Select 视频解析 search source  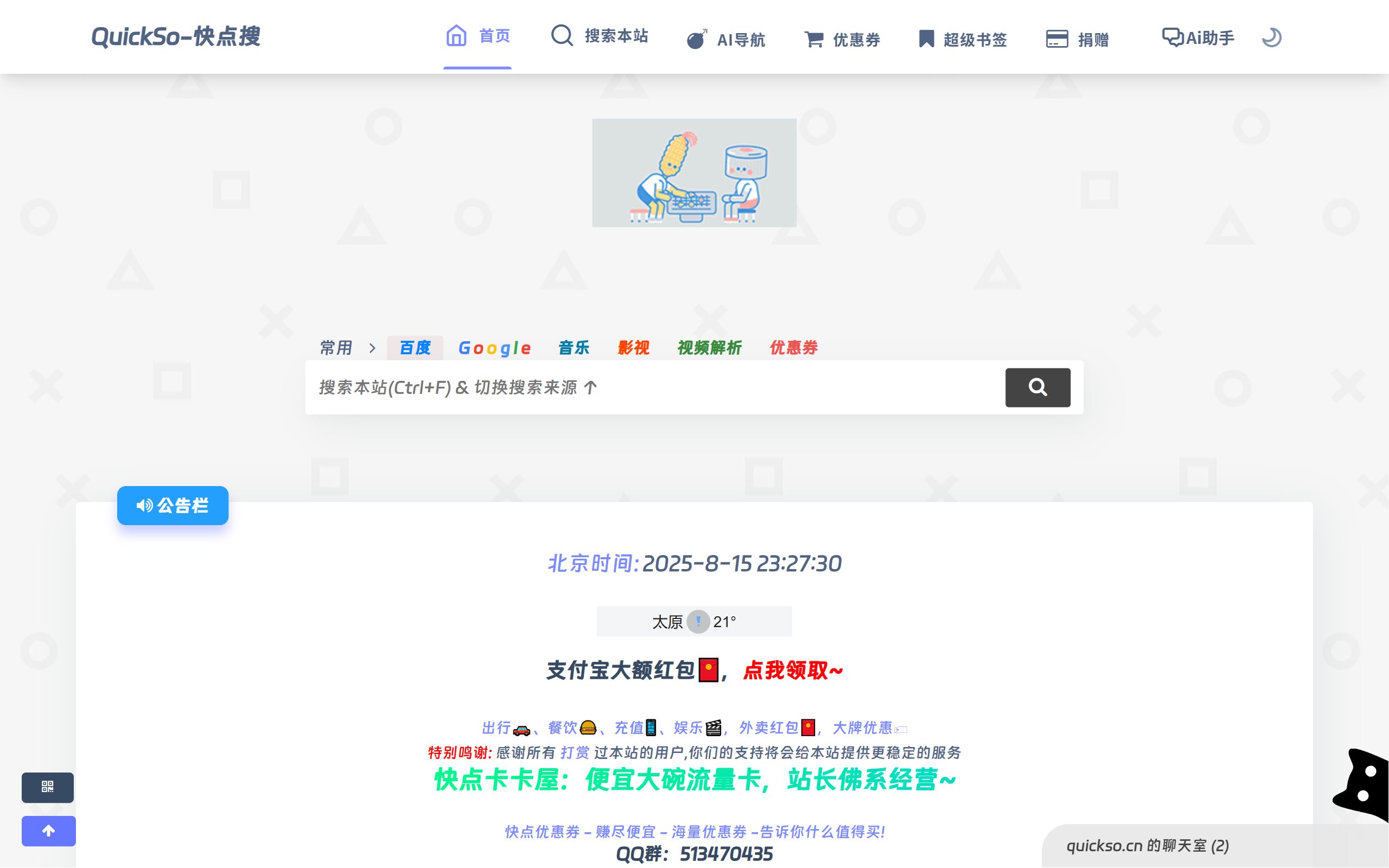pyautogui.click(x=710, y=348)
